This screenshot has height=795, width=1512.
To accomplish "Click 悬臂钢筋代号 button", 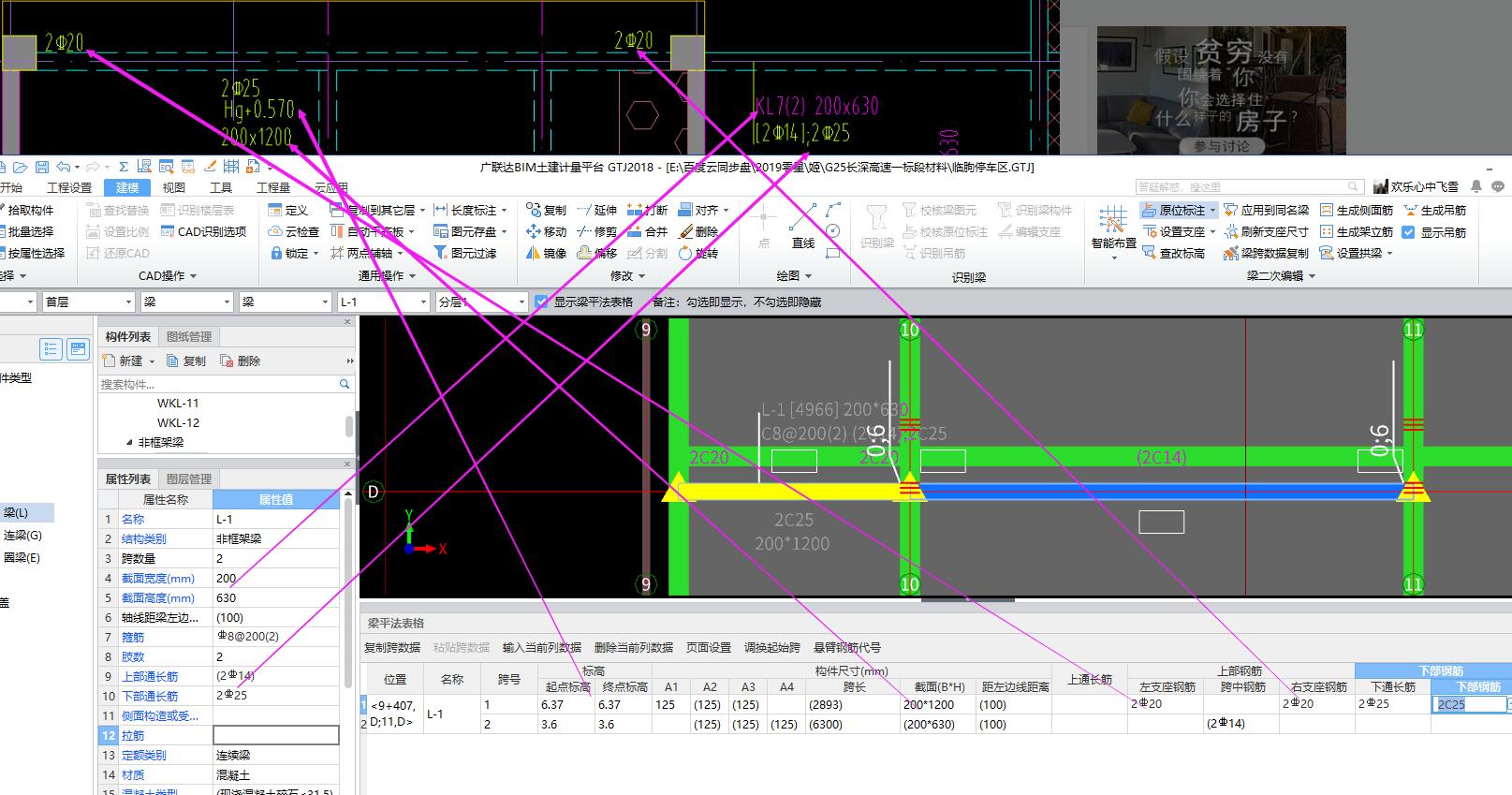I will click(x=847, y=647).
